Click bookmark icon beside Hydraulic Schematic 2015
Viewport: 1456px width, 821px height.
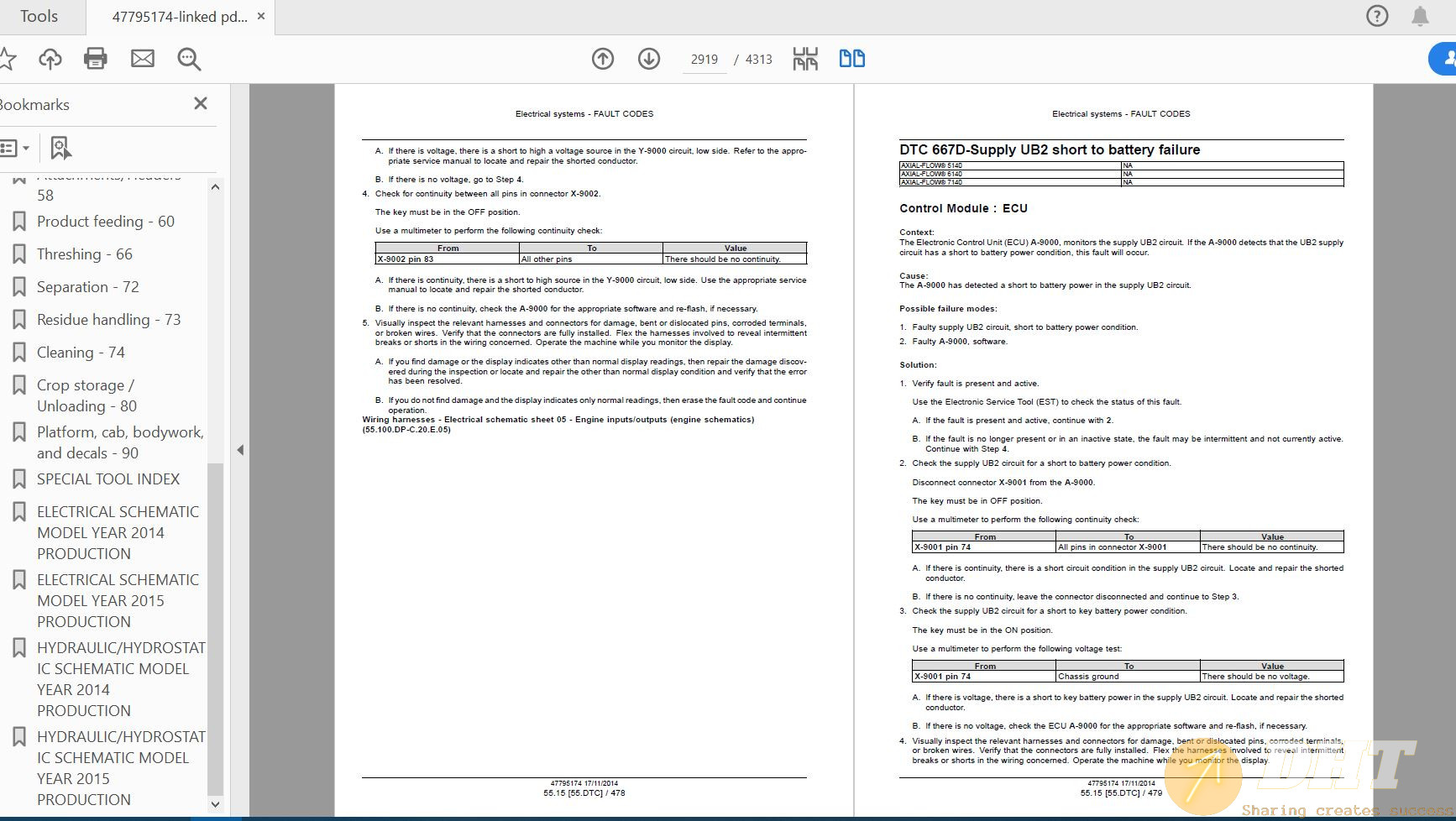18,737
